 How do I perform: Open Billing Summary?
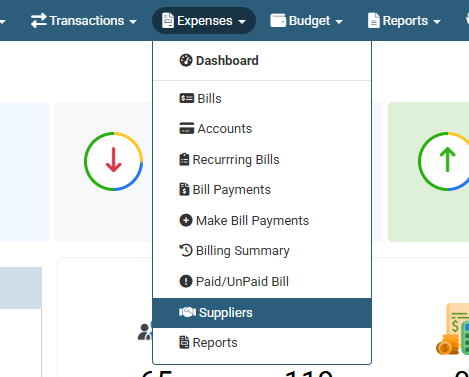click(x=262, y=251)
